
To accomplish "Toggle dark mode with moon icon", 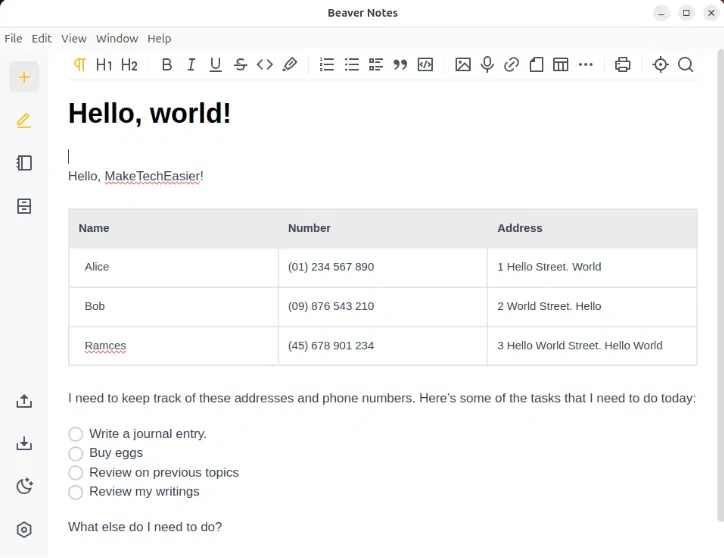I will [24, 487].
